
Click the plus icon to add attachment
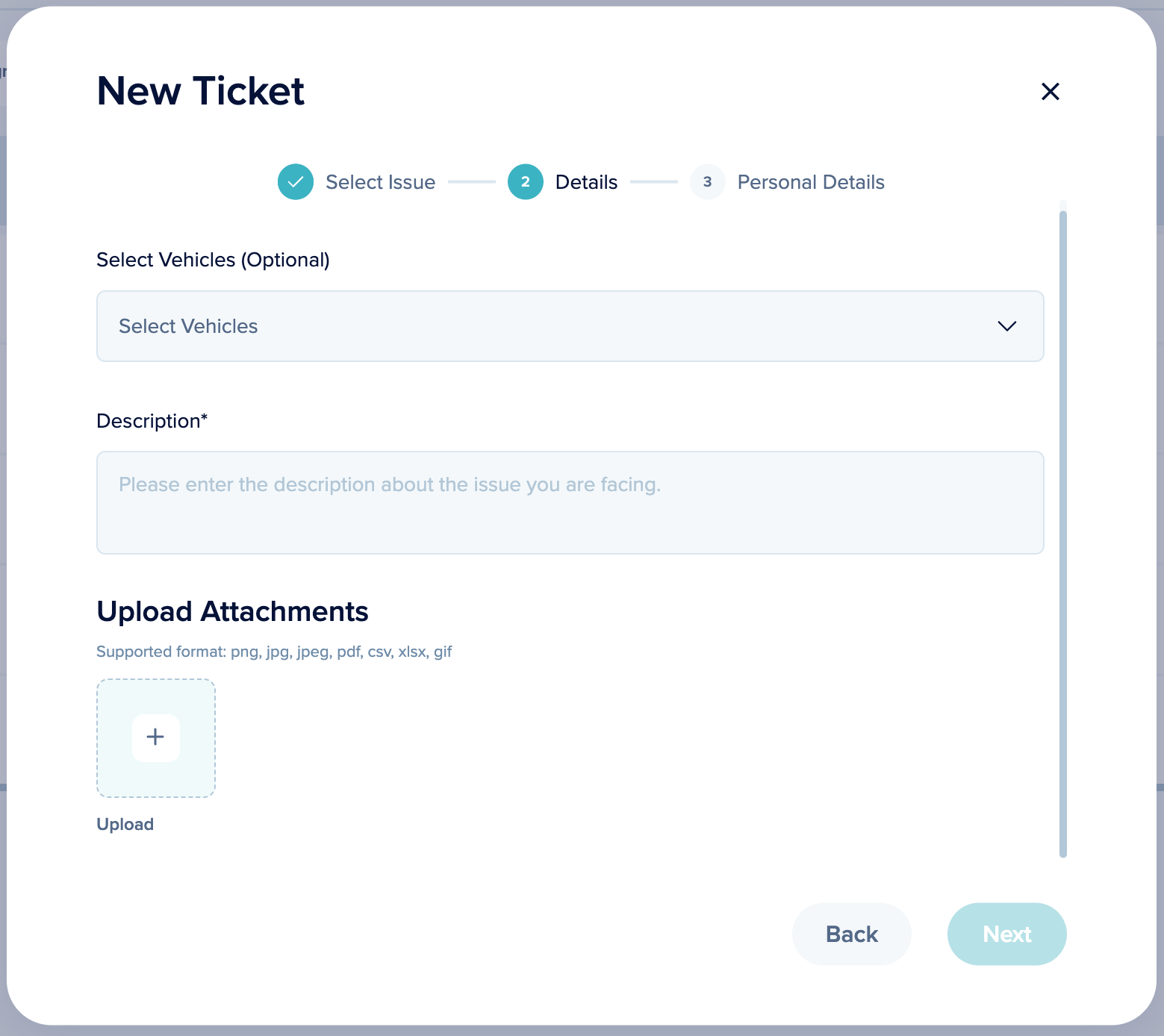pyautogui.click(x=155, y=737)
